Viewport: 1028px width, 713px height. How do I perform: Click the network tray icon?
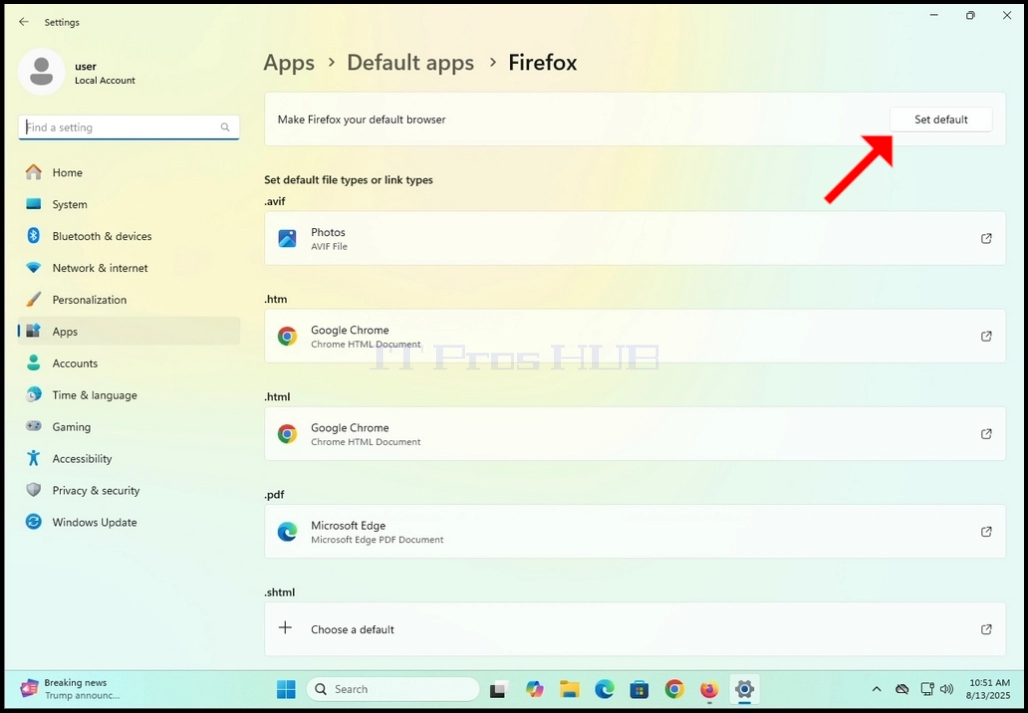click(926, 689)
